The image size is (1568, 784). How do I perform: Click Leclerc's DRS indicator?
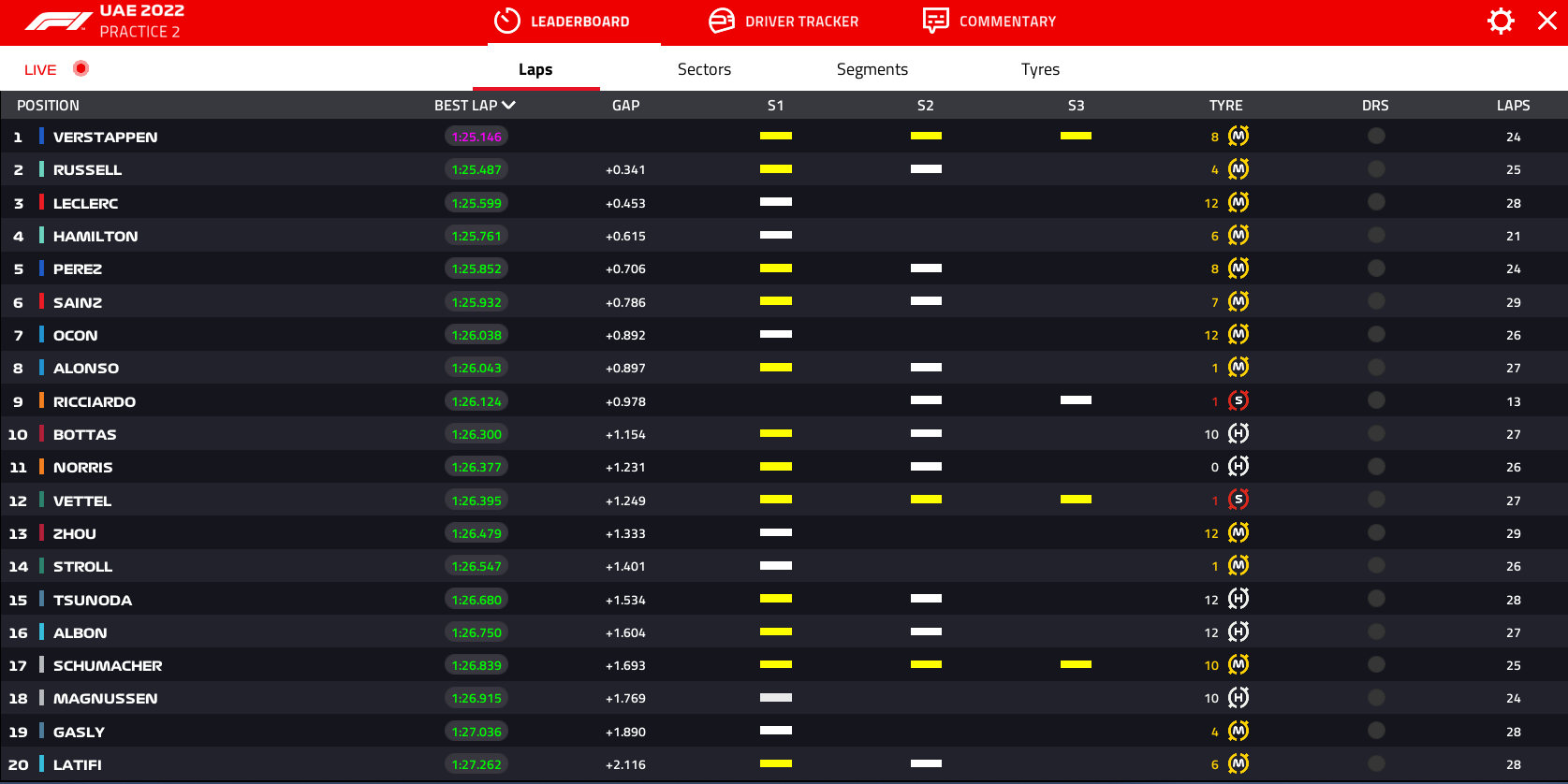(x=1376, y=202)
